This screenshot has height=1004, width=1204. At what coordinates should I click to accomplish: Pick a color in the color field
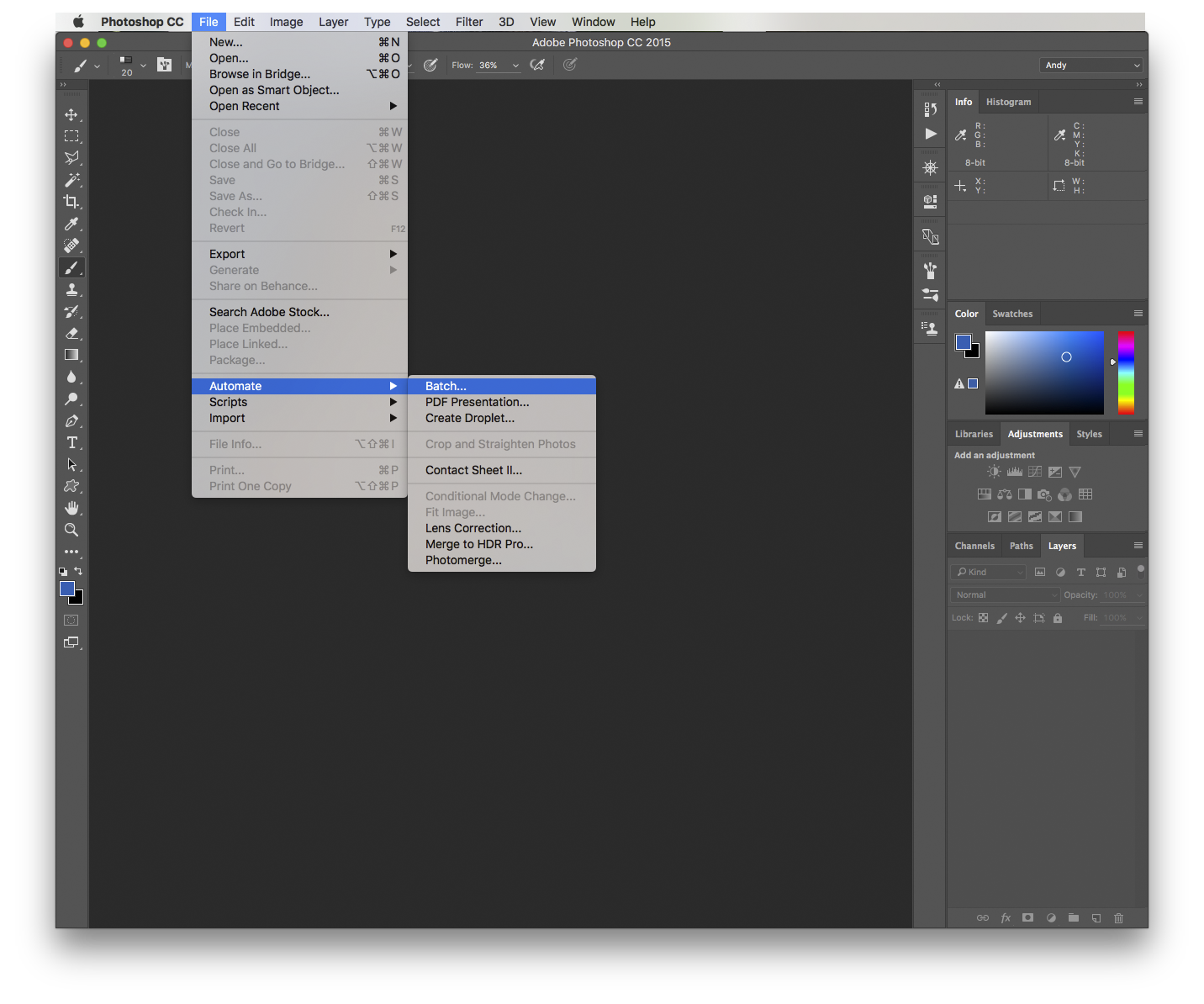[x=1044, y=373]
